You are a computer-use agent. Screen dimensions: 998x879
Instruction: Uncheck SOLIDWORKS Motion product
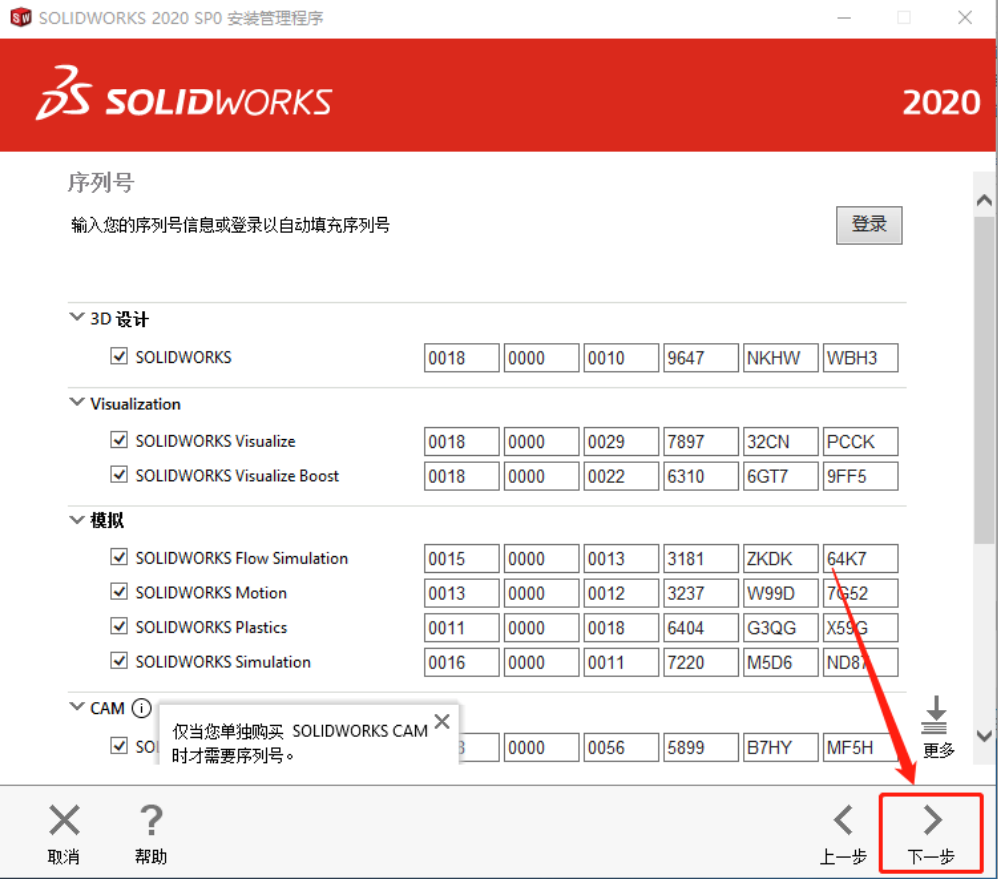(119, 592)
